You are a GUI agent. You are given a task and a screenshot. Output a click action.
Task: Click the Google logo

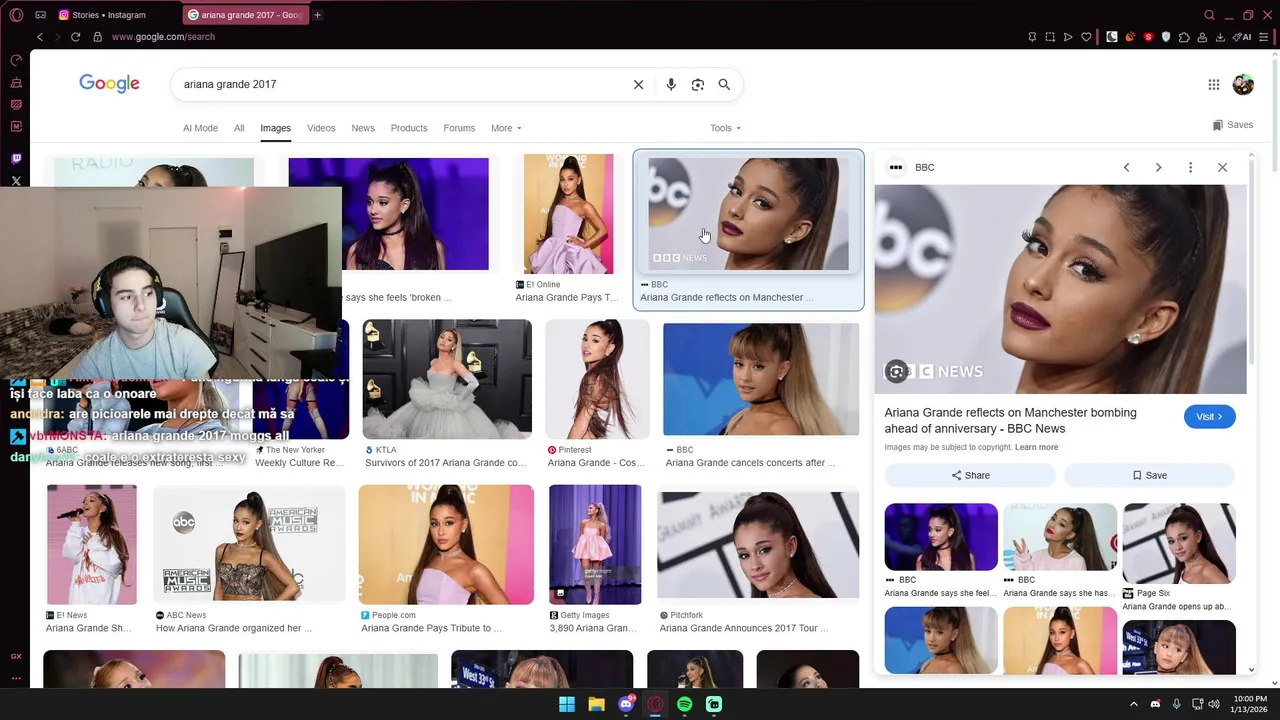point(109,84)
